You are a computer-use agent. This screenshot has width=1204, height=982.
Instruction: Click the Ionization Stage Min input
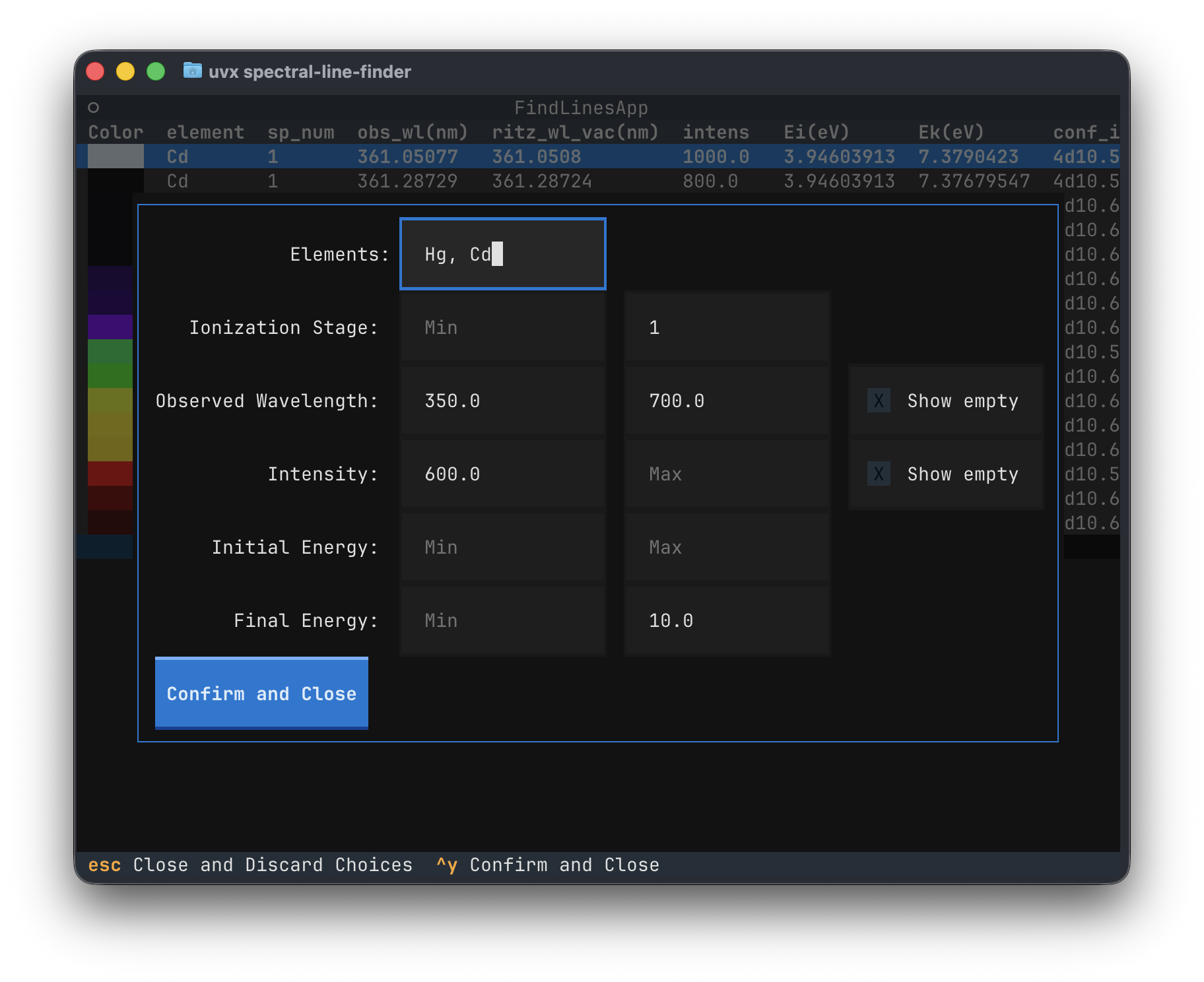[x=502, y=327]
